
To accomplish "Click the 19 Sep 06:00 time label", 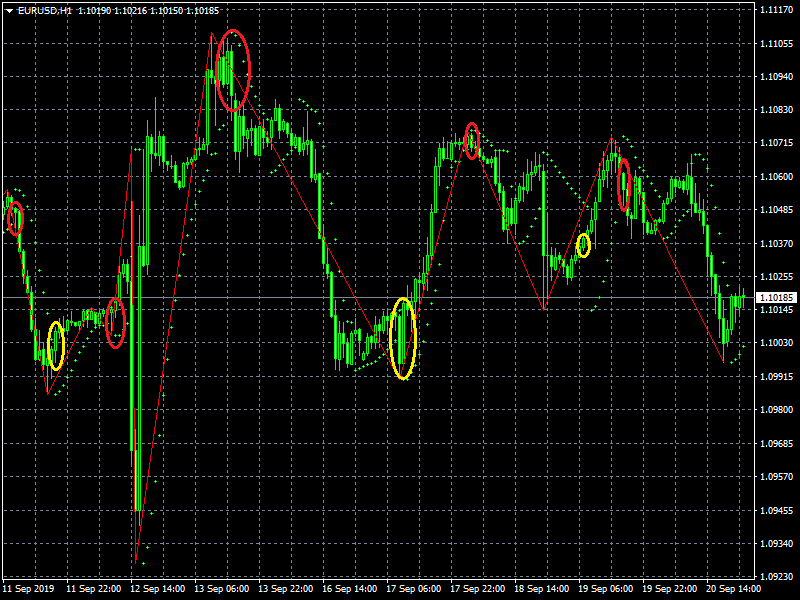I will 606,589.
